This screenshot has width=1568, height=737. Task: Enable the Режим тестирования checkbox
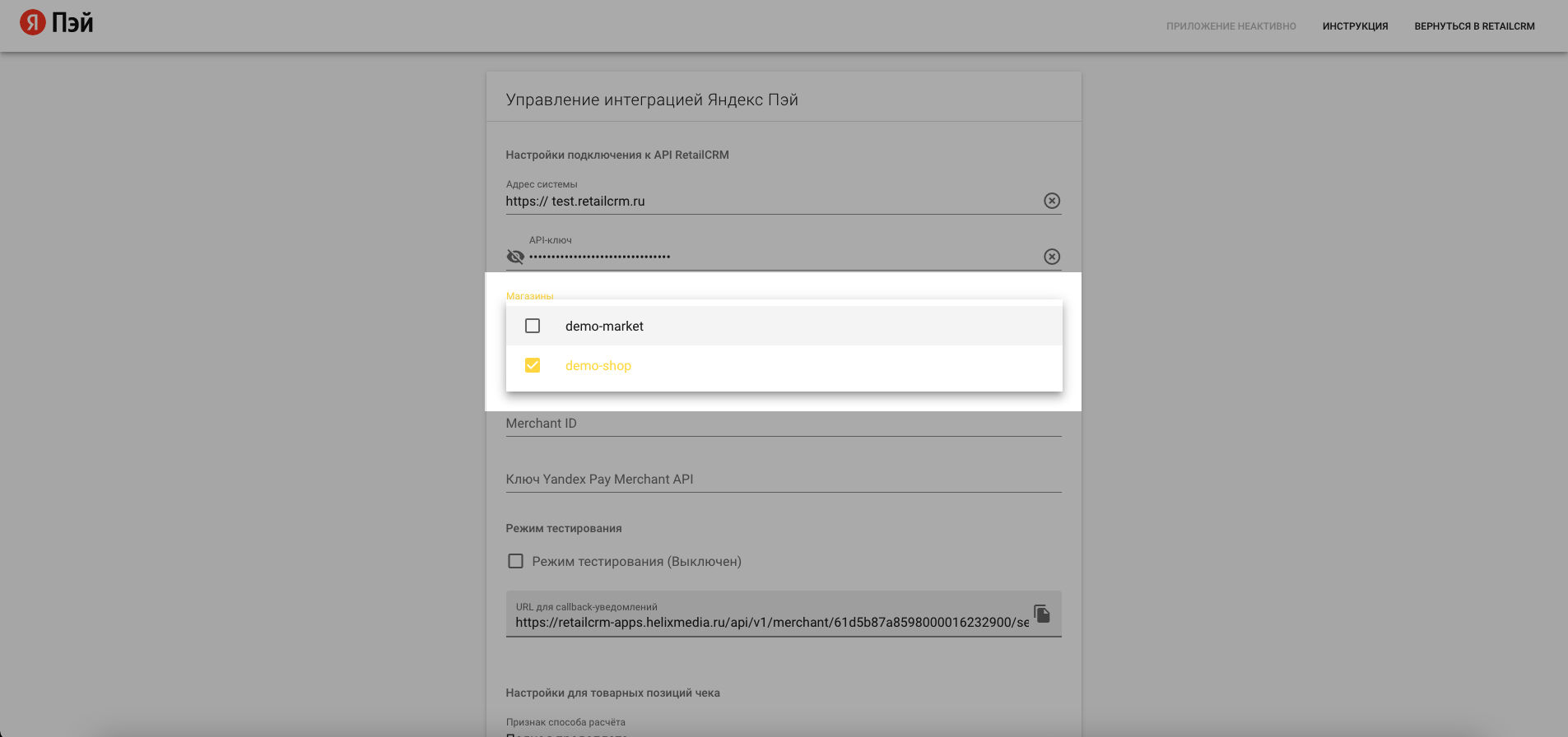[x=515, y=561]
